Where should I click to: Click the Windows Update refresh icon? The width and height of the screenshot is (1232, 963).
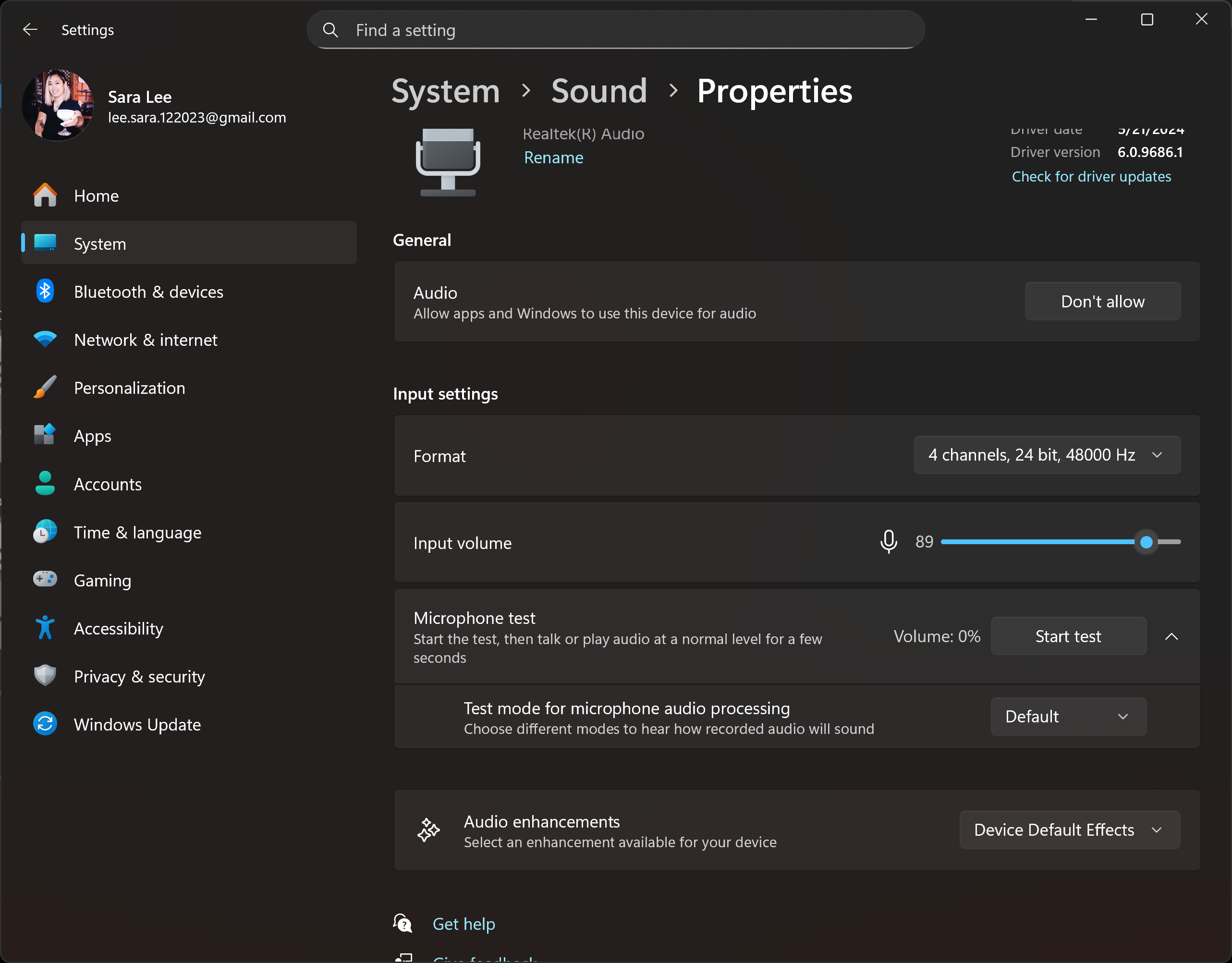pyautogui.click(x=45, y=724)
